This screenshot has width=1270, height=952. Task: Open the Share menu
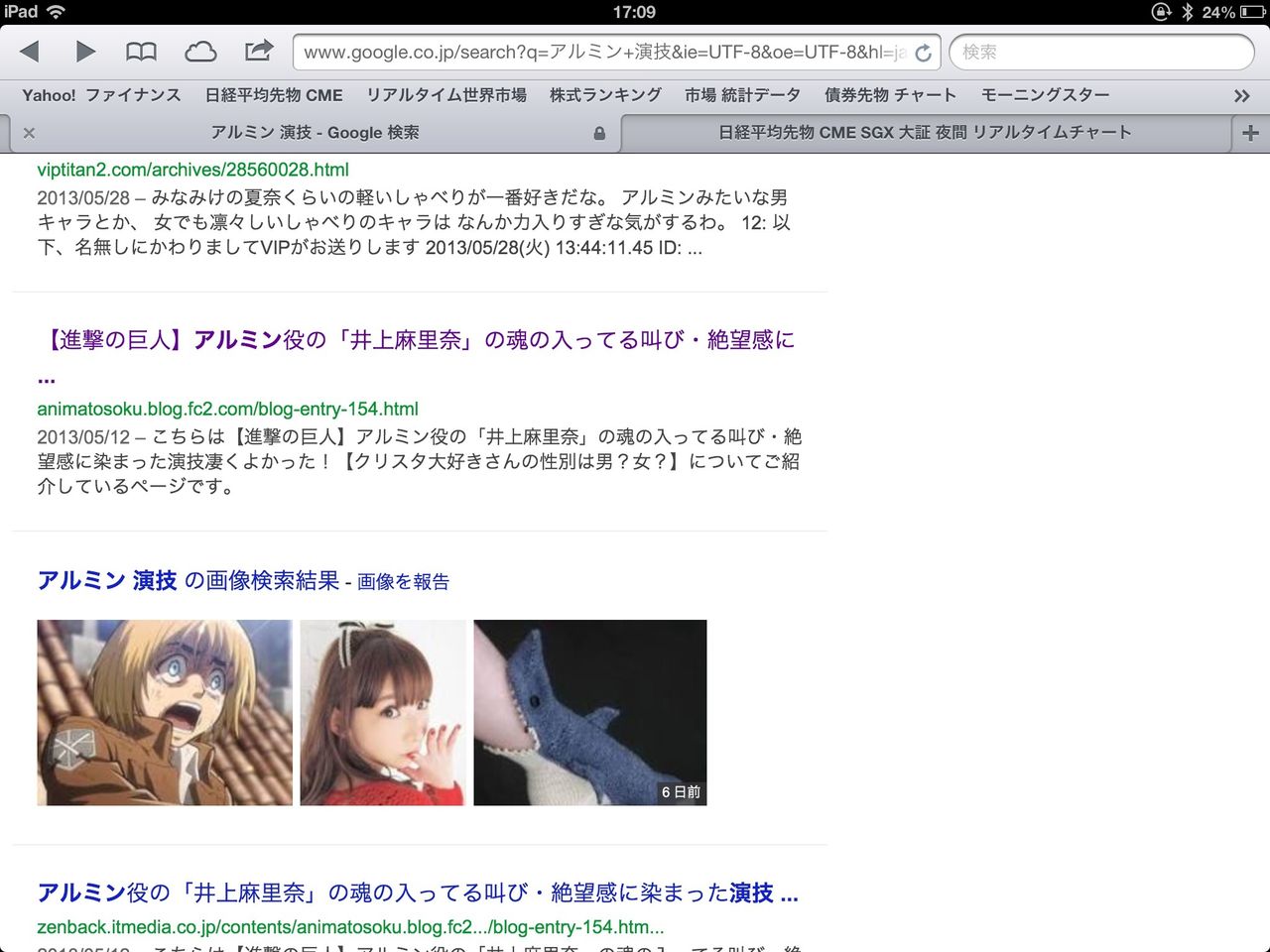[258, 52]
